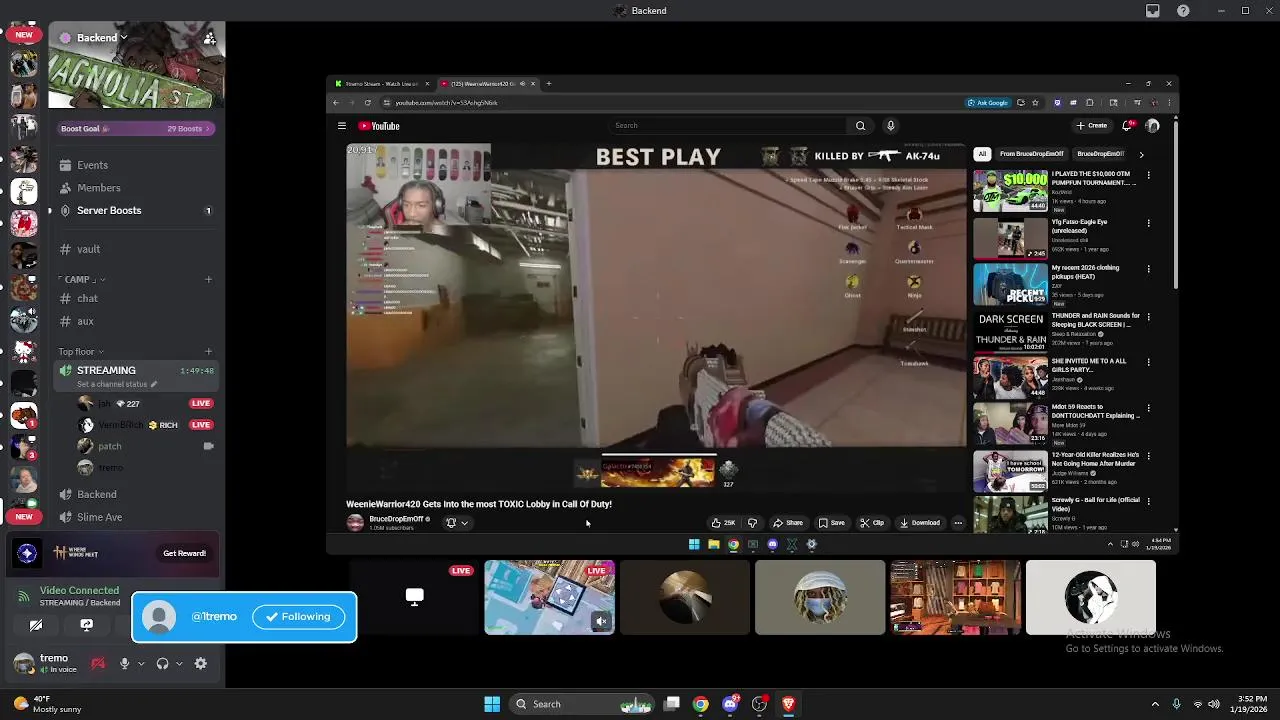
Task: Save the video to a playlist
Action: click(832, 523)
